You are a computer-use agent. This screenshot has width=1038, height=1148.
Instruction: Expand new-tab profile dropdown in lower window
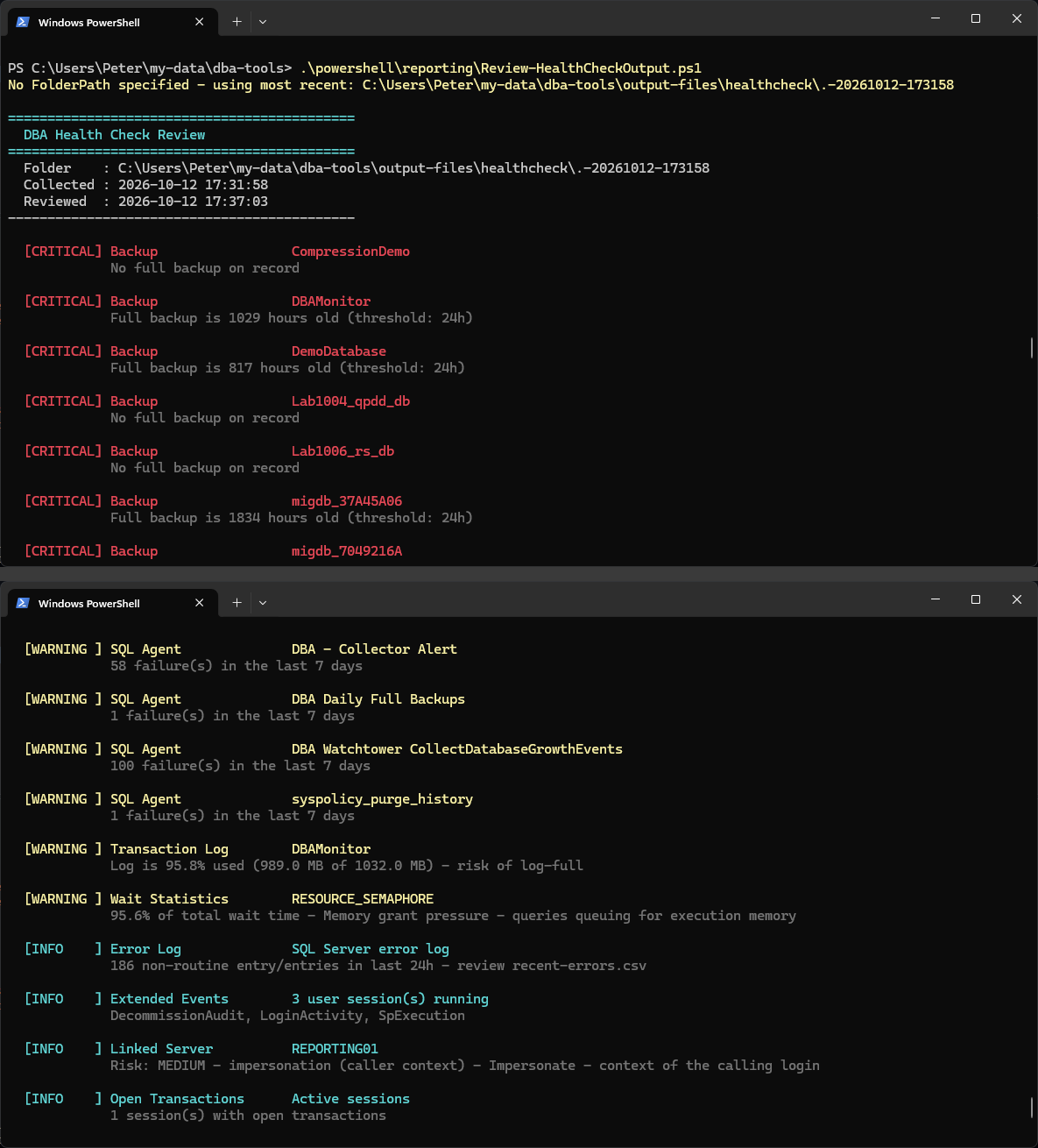pyautogui.click(x=263, y=603)
